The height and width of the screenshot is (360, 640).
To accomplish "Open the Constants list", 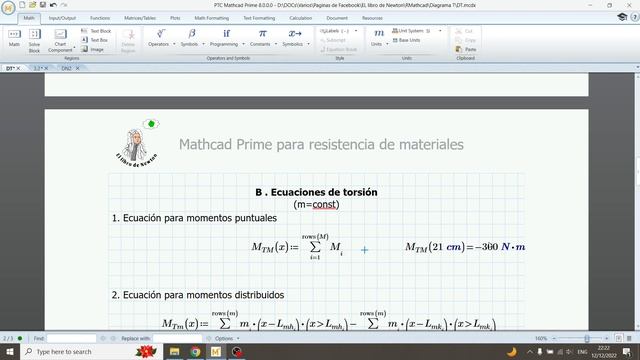I will (x=262, y=38).
